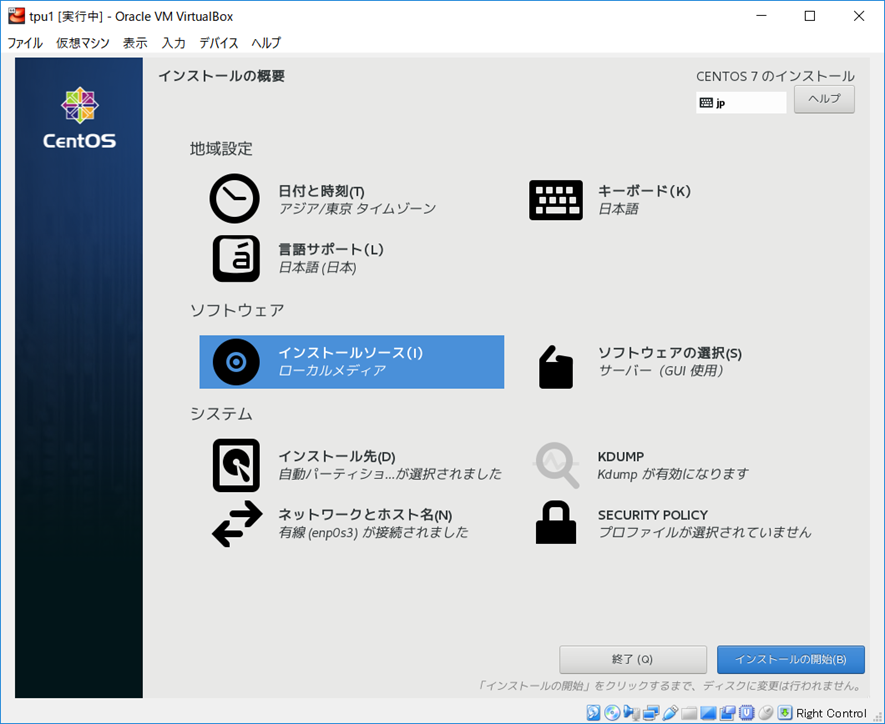Click the shared folders status bar icon
The height and width of the screenshot is (724, 885).
pos(689,713)
